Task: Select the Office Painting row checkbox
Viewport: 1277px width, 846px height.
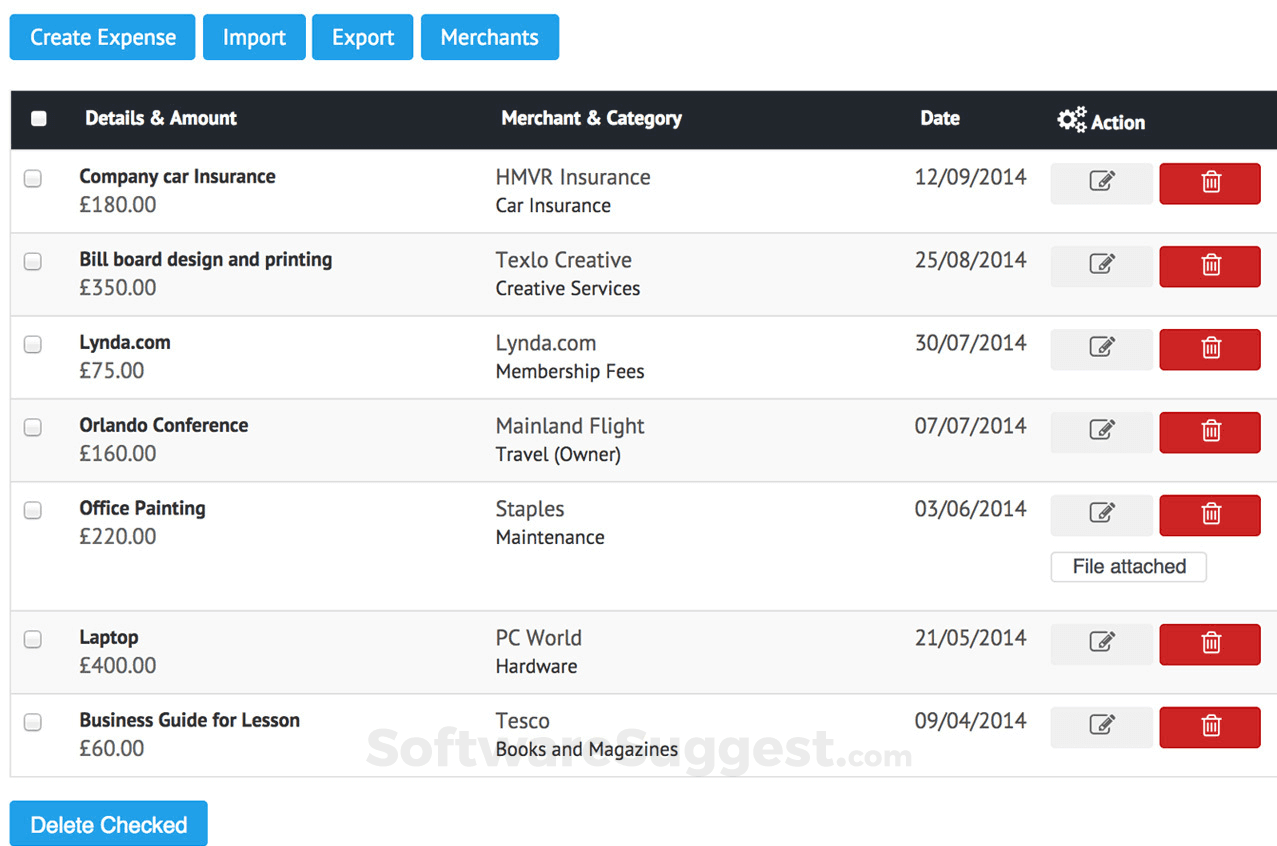Action: pos(33,510)
